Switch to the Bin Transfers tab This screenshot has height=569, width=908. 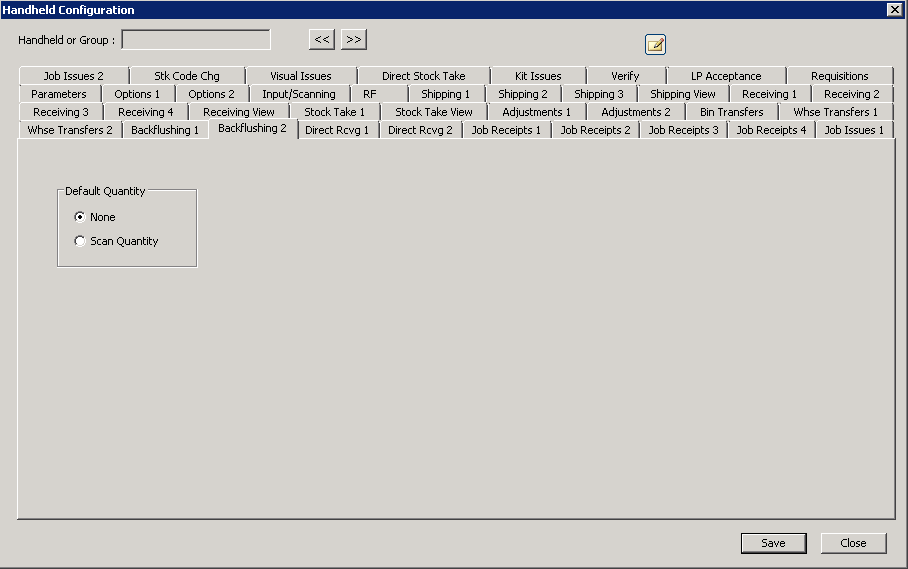tap(731, 112)
